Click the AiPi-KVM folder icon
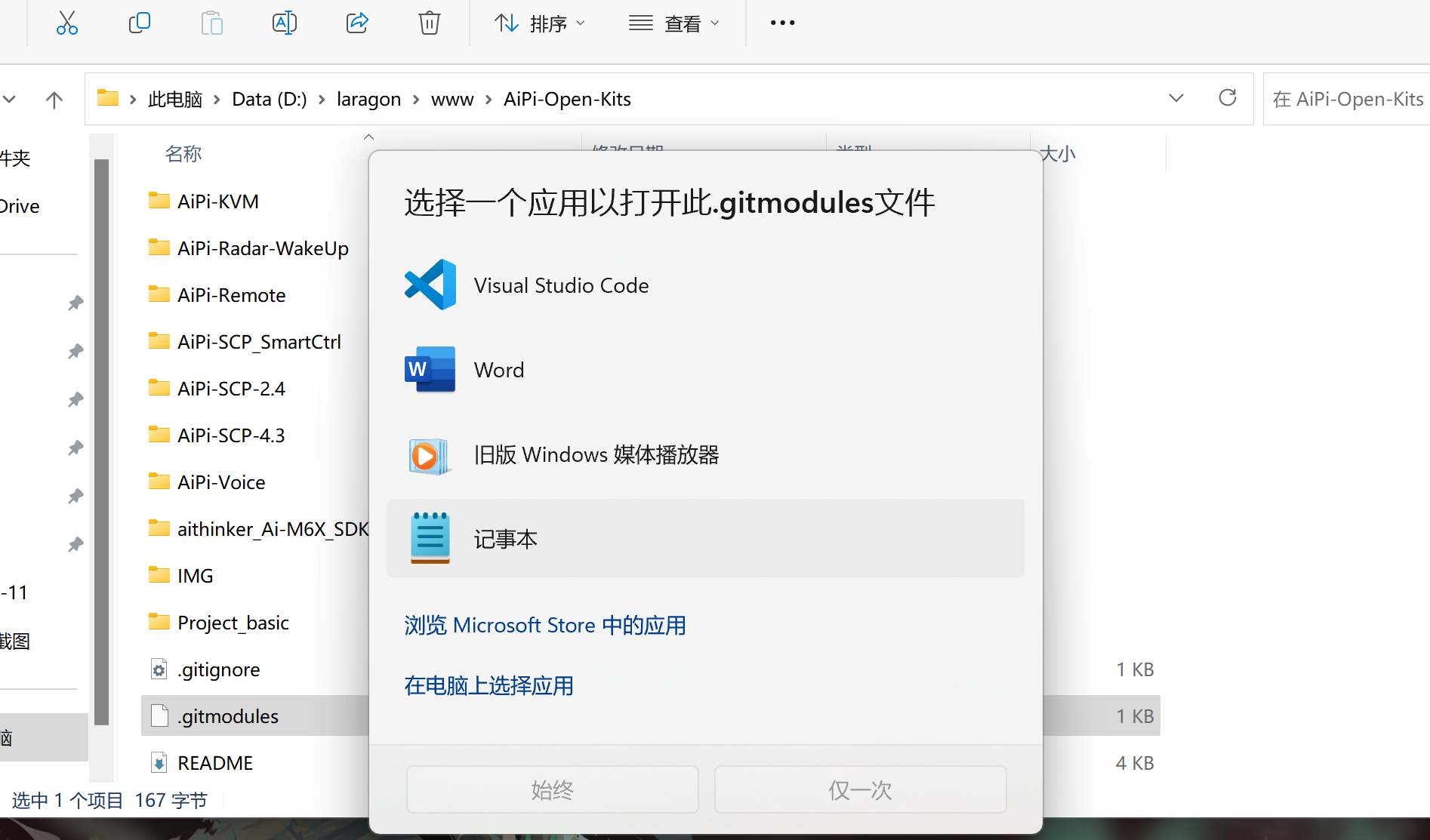Viewport: 1430px width, 840px height. pyautogui.click(x=159, y=200)
